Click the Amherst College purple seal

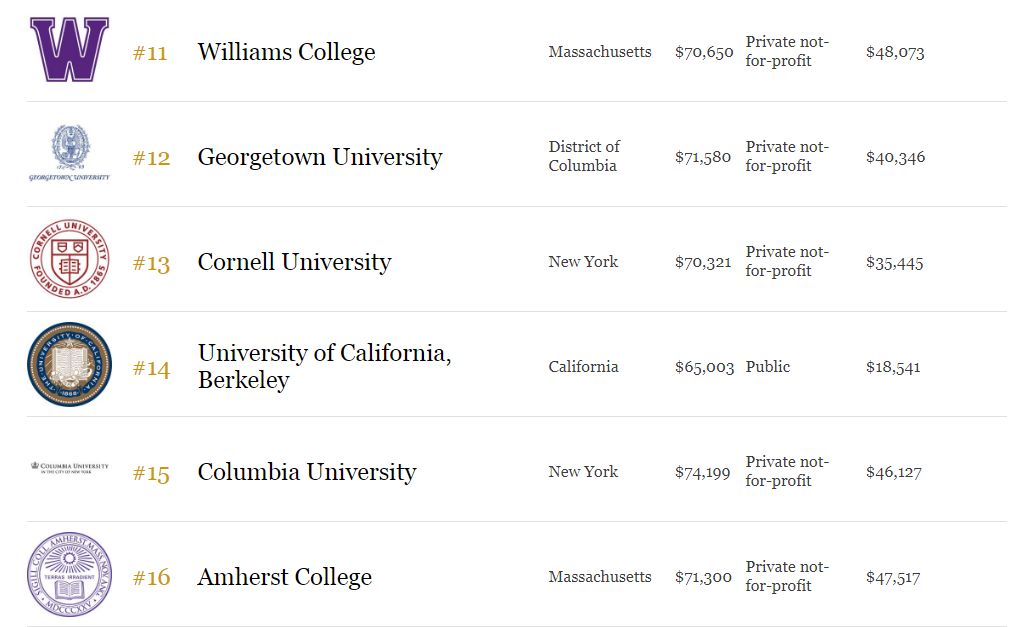pos(69,574)
